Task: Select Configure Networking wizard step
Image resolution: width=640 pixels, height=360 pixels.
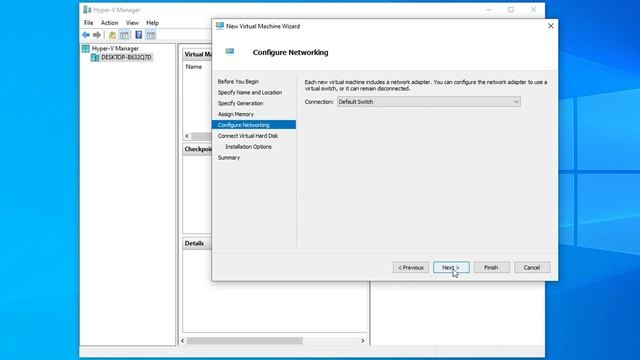Action: (x=254, y=125)
